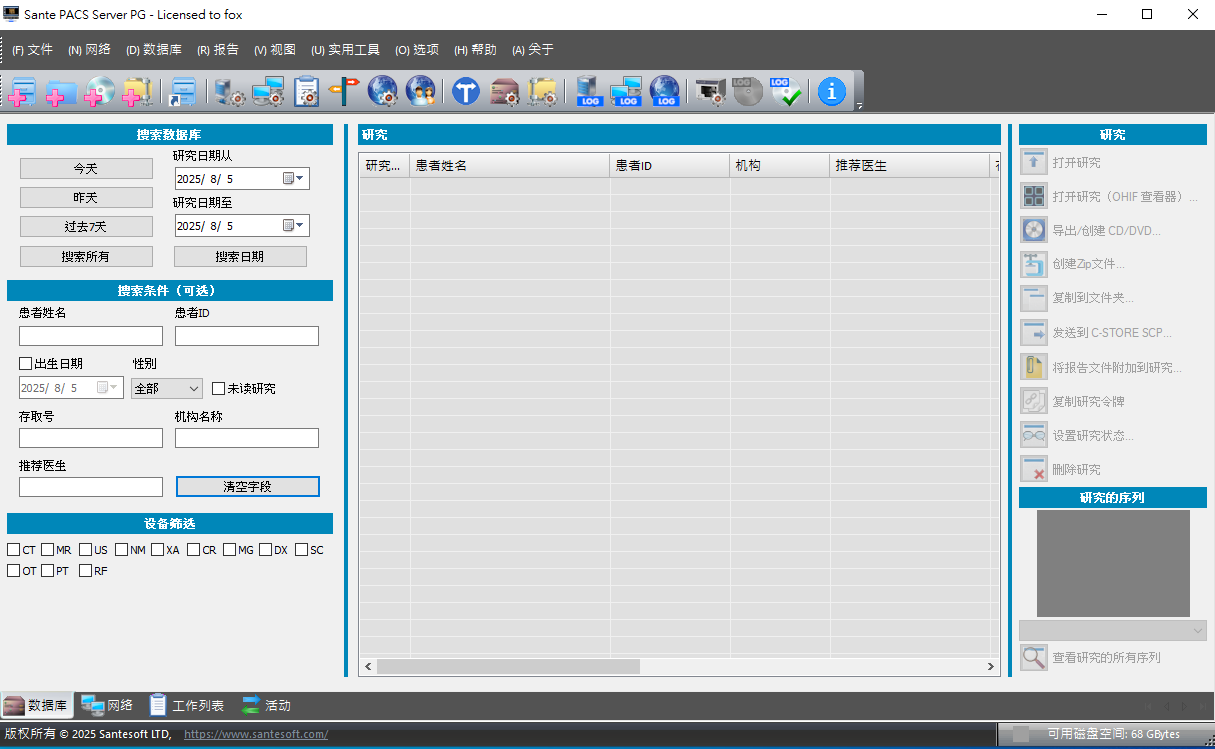Open the 研究日期至 date picker dropdown

[x=299, y=226]
